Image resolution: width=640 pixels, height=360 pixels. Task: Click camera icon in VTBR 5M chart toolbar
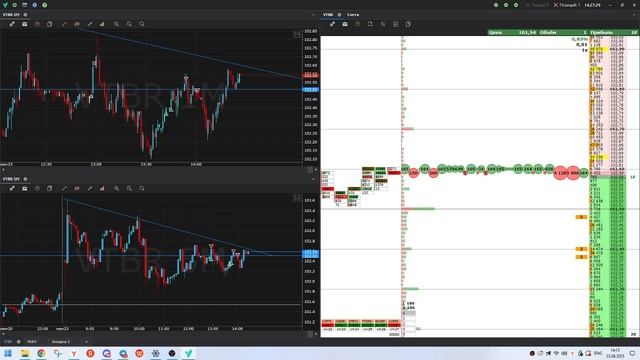[x=24, y=189]
